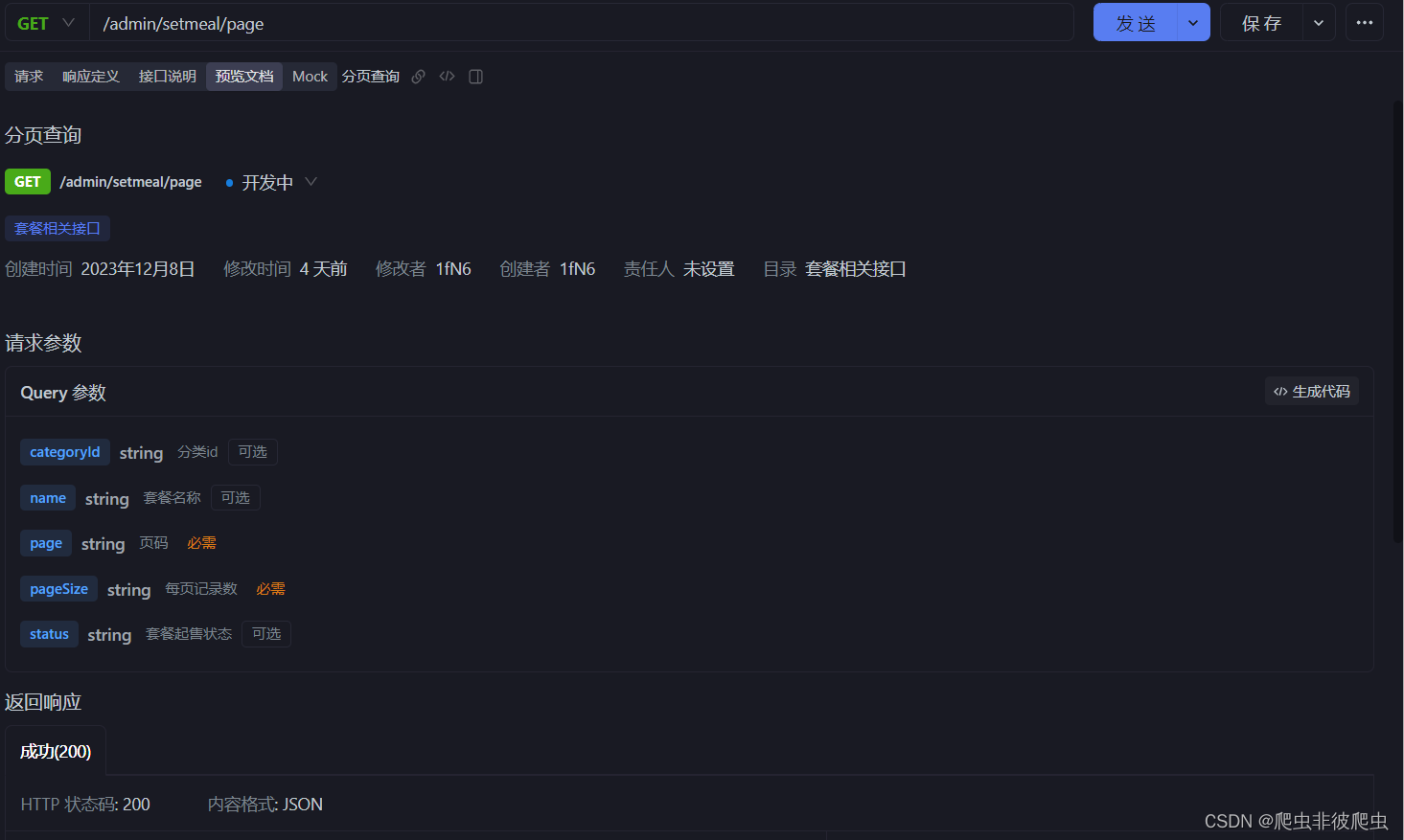Open the 开发中 status dropdown

pos(311,181)
